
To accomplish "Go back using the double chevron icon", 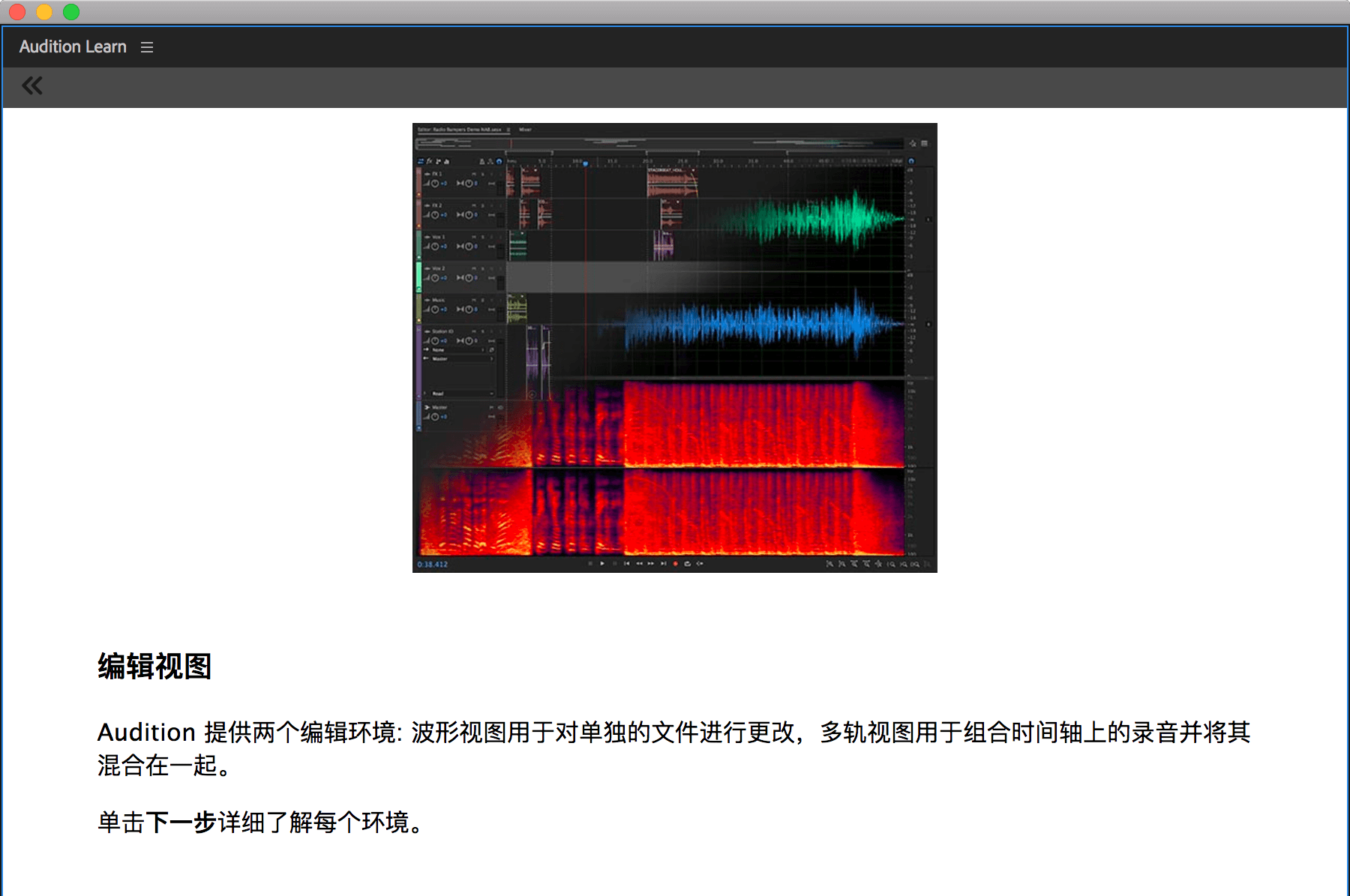I will pos(32,86).
